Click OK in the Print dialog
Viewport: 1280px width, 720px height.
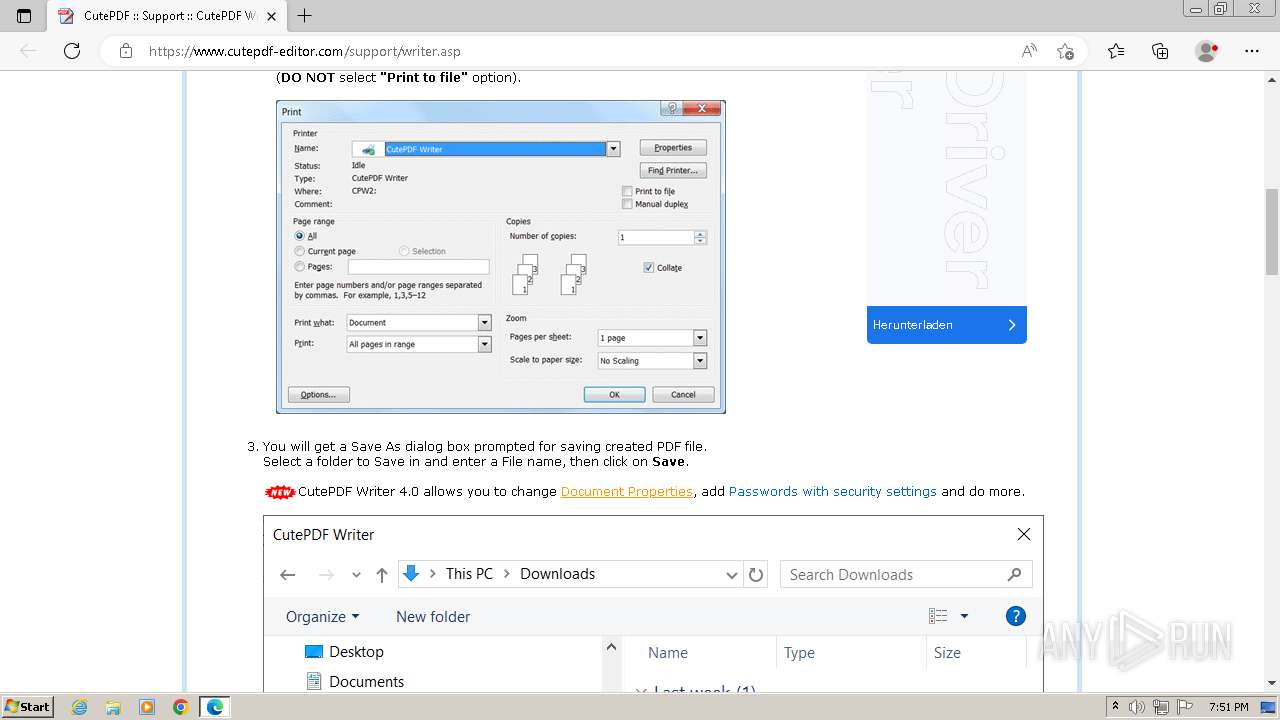point(614,395)
